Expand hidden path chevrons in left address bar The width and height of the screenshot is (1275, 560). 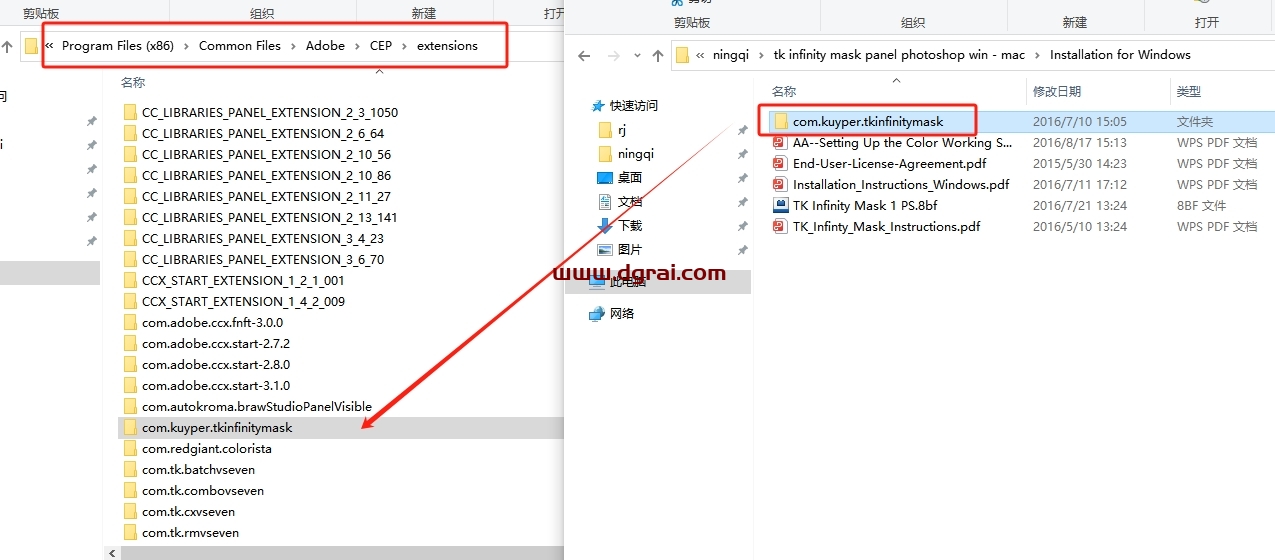coord(49,46)
